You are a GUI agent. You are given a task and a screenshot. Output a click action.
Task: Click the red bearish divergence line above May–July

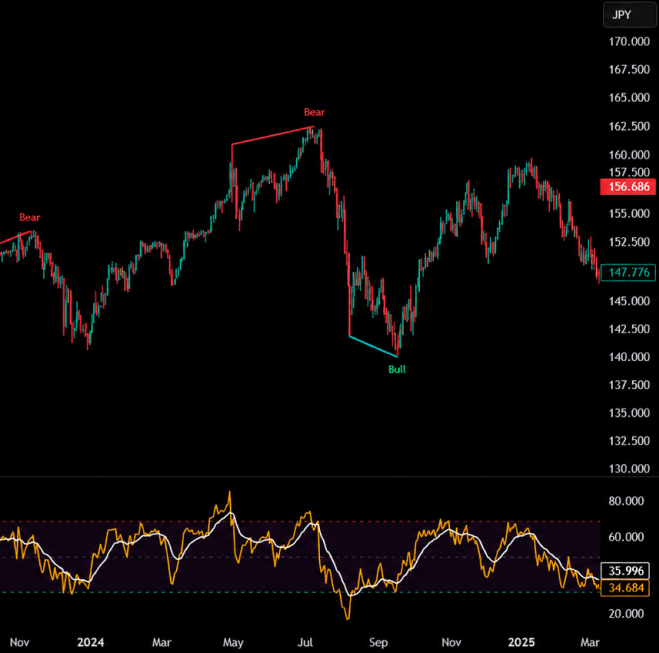[272, 135]
